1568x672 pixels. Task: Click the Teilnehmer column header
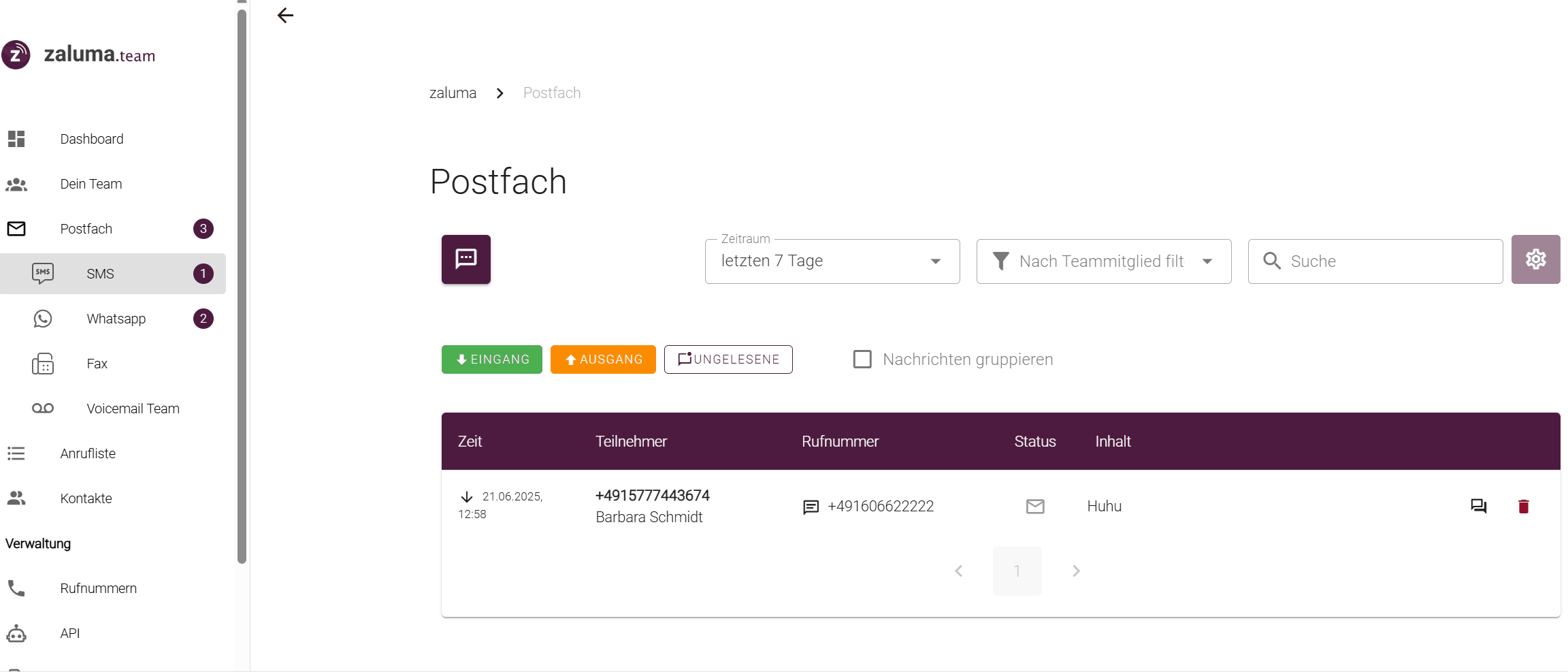pyautogui.click(x=631, y=442)
